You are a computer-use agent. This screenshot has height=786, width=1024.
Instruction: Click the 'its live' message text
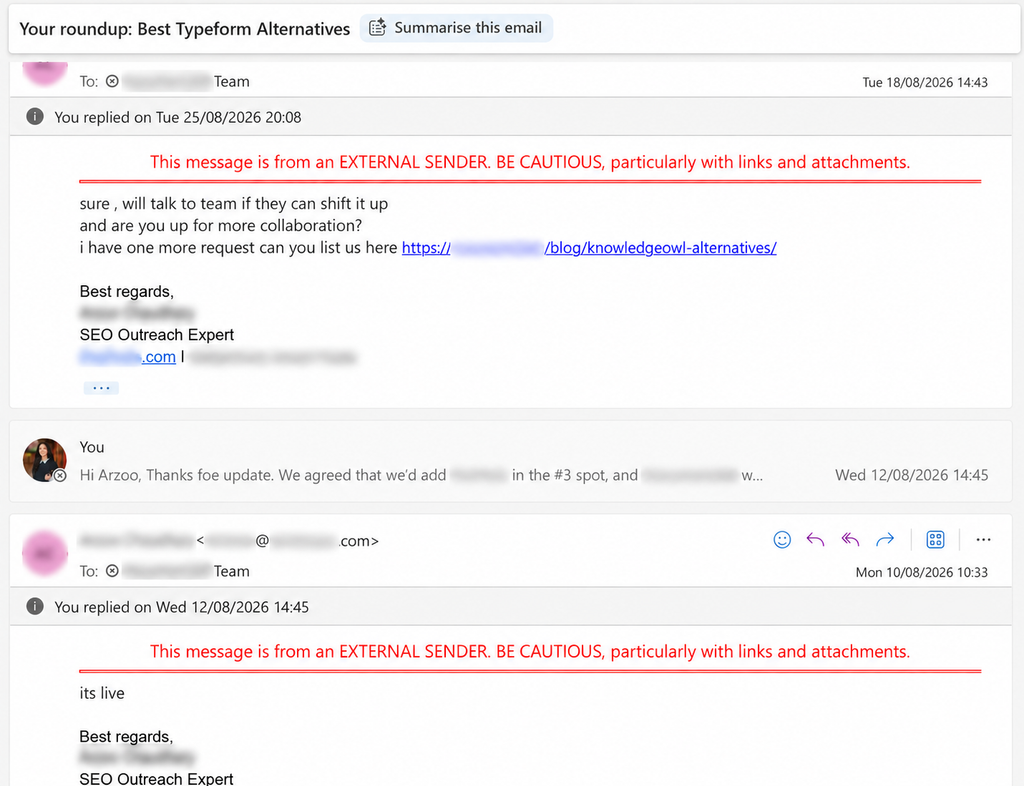click(102, 693)
